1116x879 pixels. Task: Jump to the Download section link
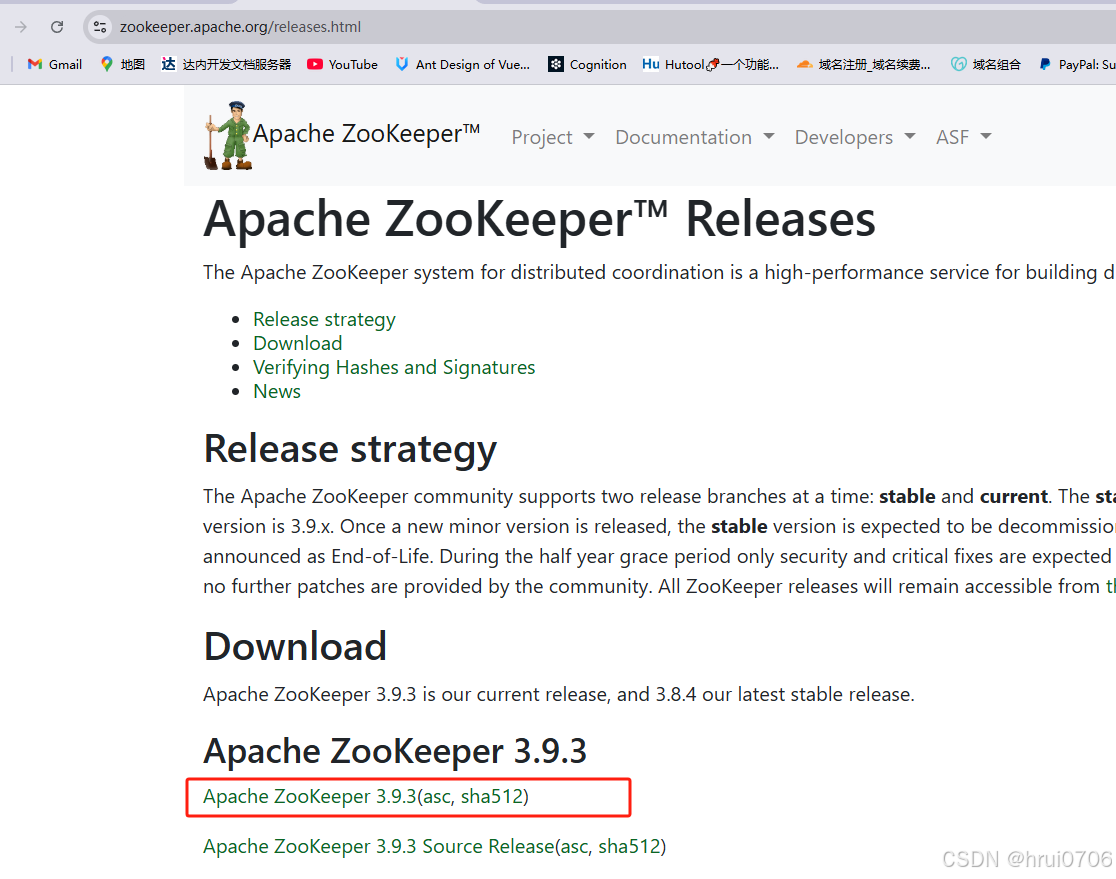(x=298, y=343)
